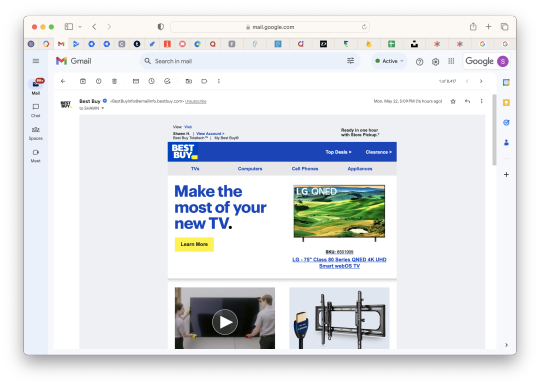540x386 pixels.
Task: Open a new Safari tab
Action: coord(488,27)
